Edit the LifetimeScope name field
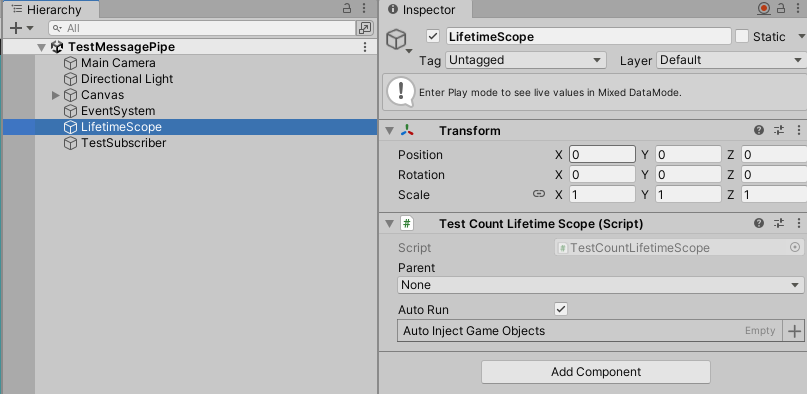This screenshot has height=394, width=807. (588, 37)
